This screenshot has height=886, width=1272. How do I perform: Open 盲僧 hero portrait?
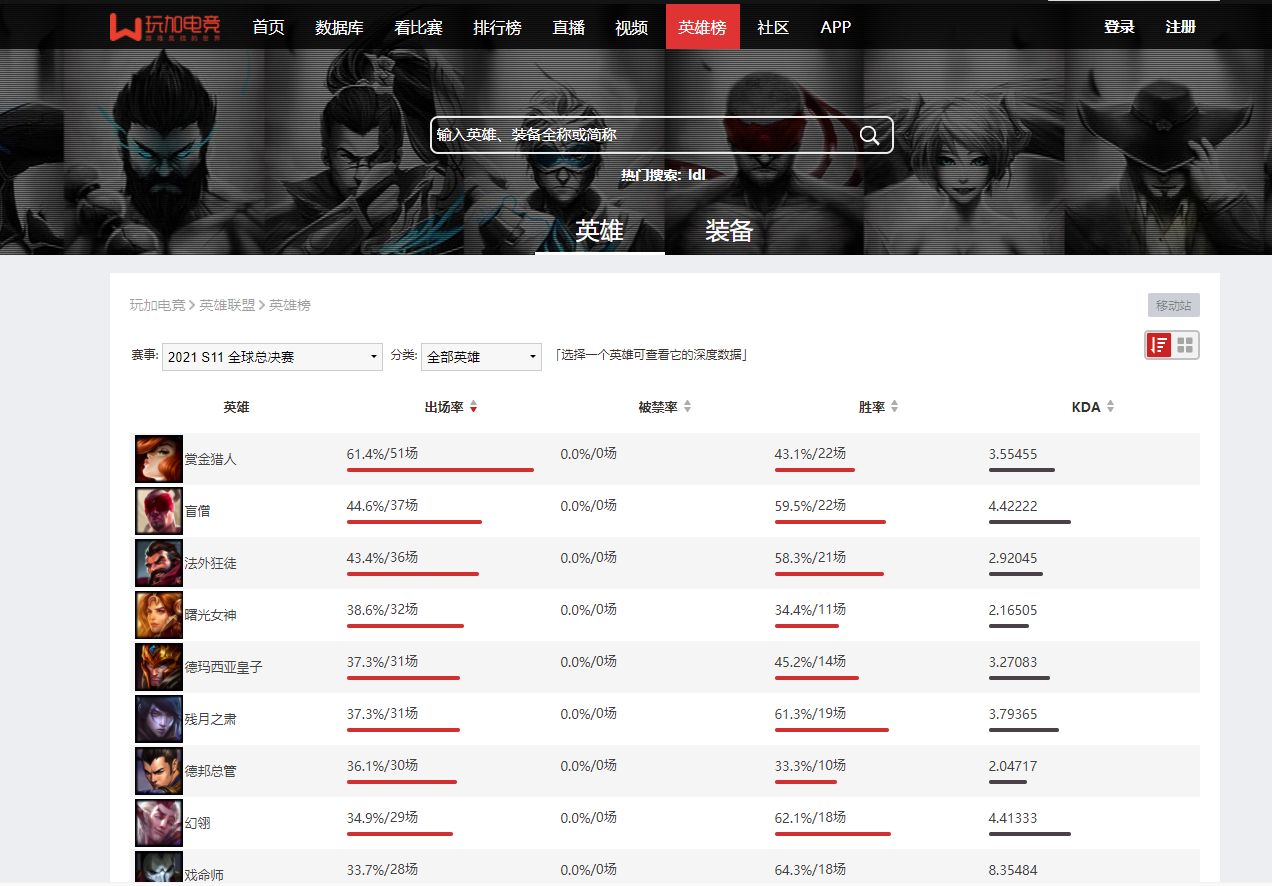pyautogui.click(x=159, y=511)
